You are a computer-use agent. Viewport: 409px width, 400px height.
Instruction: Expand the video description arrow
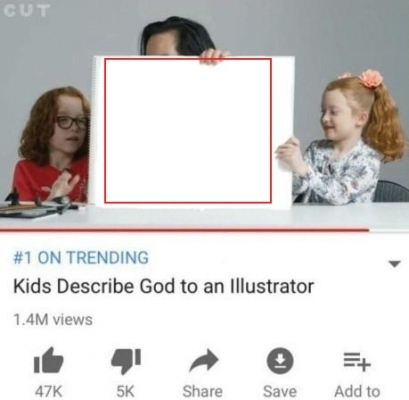click(395, 264)
